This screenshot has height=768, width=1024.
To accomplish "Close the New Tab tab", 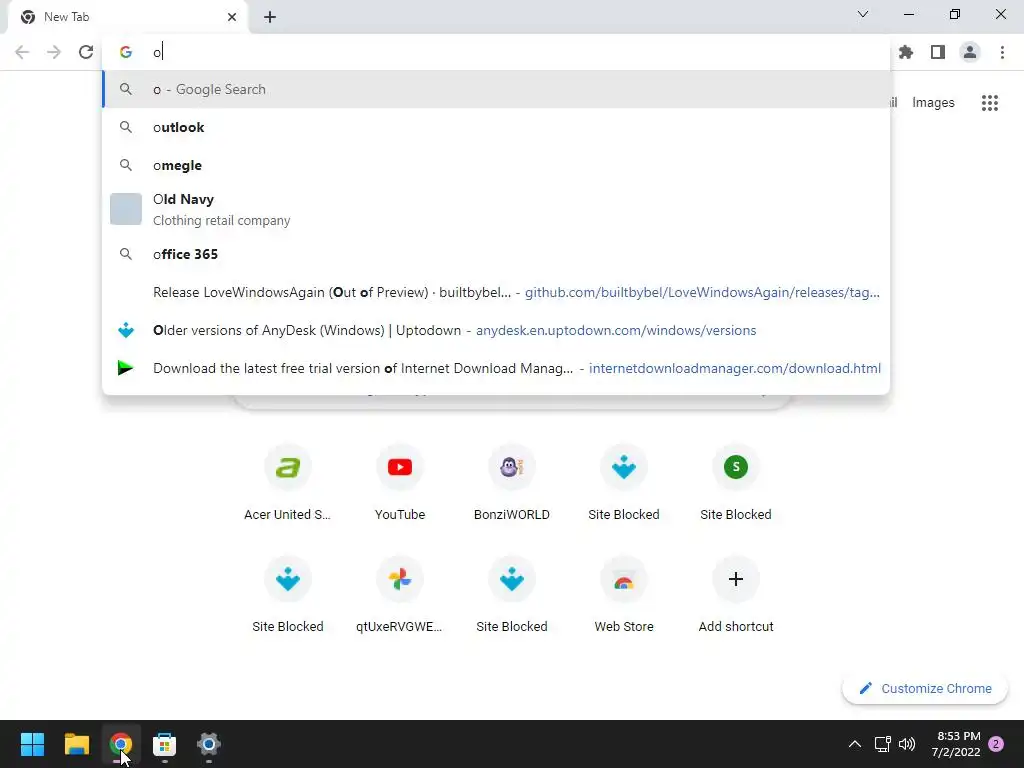I will 232,17.
